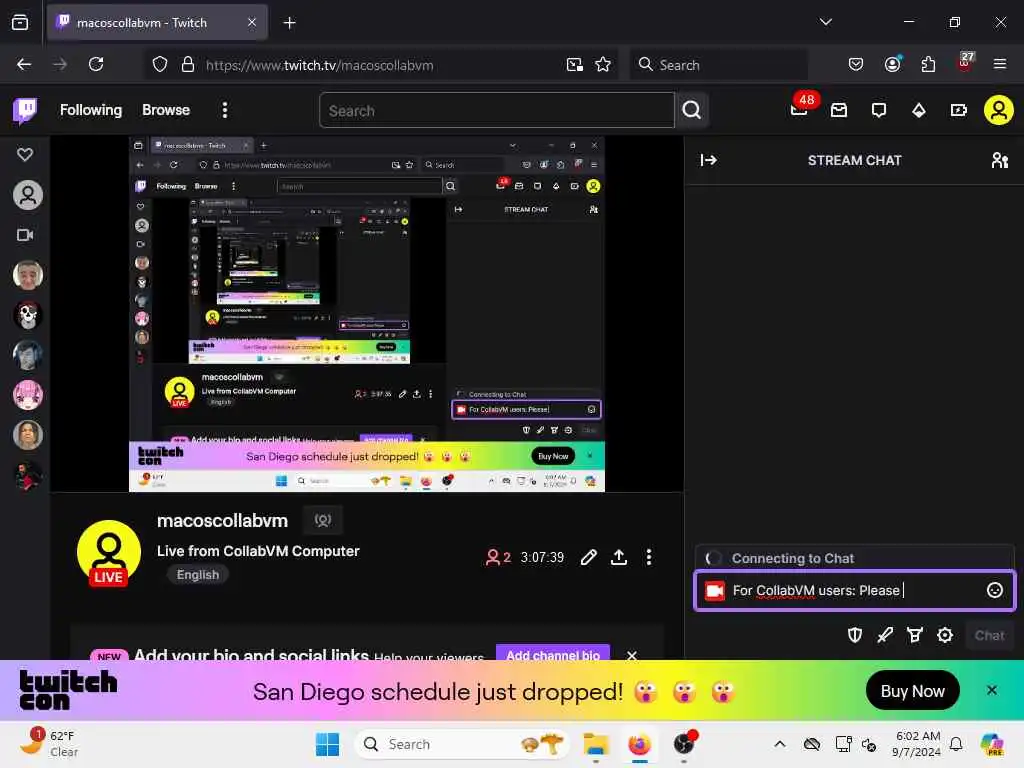Image resolution: width=1024 pixels, height=768 pixels.
Task: Open Windows Start menu
Action: tap(327, 744)
